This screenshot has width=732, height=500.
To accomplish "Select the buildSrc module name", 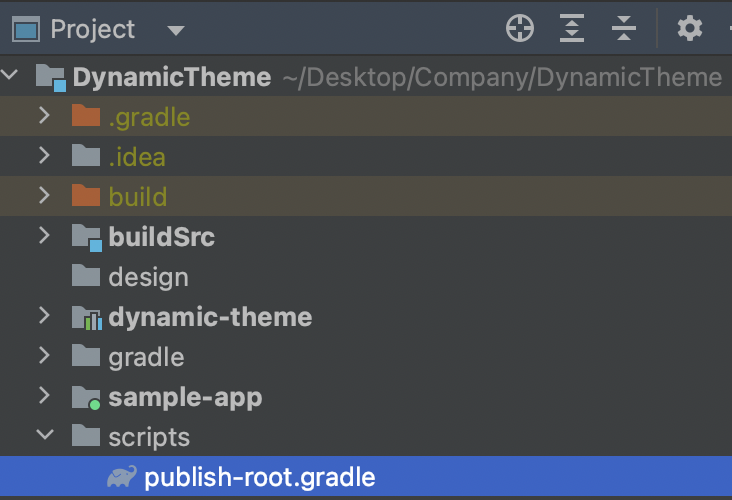I will coord(162,237).
